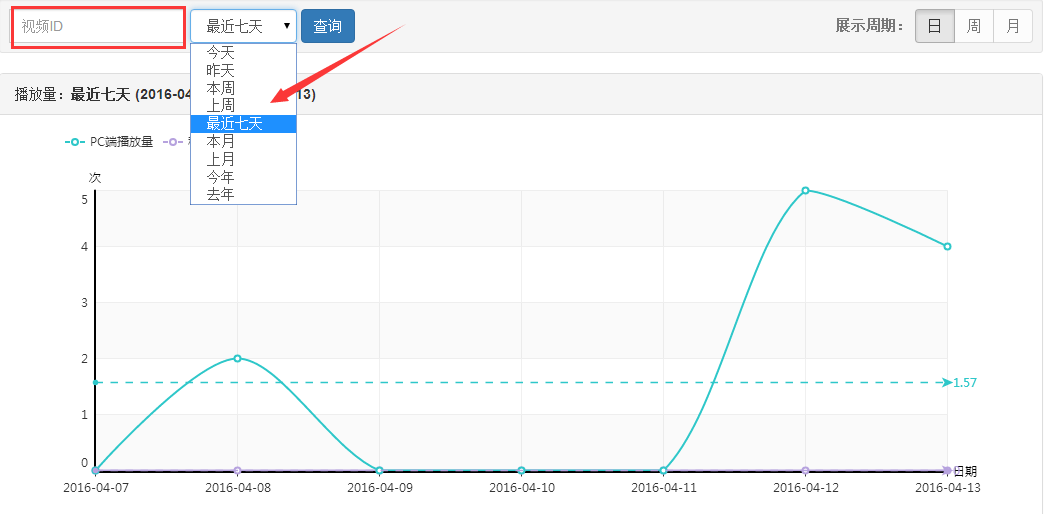Click the 2016-04-08 teal data point
1044x514 pixels.
(237, 358)
